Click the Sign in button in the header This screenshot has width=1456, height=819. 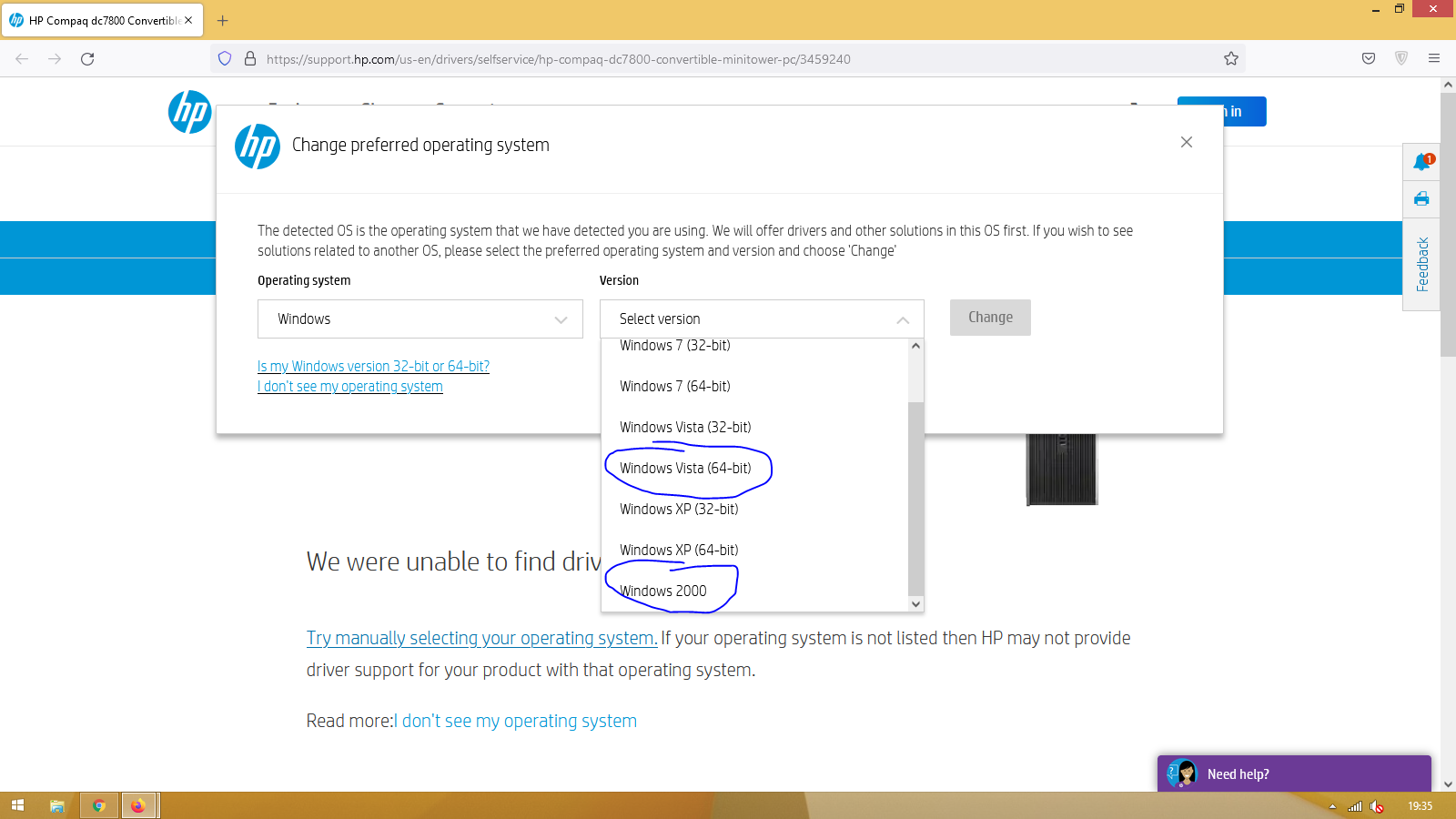point(1221,112)
